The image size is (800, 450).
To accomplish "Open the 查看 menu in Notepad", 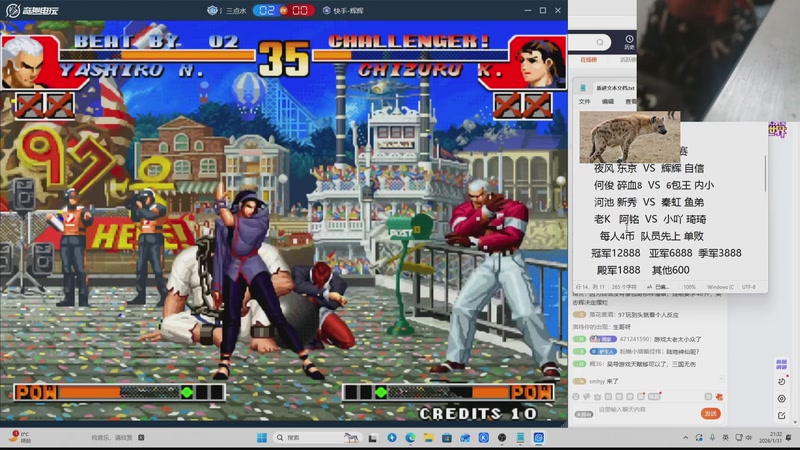I will click(631, 102).
